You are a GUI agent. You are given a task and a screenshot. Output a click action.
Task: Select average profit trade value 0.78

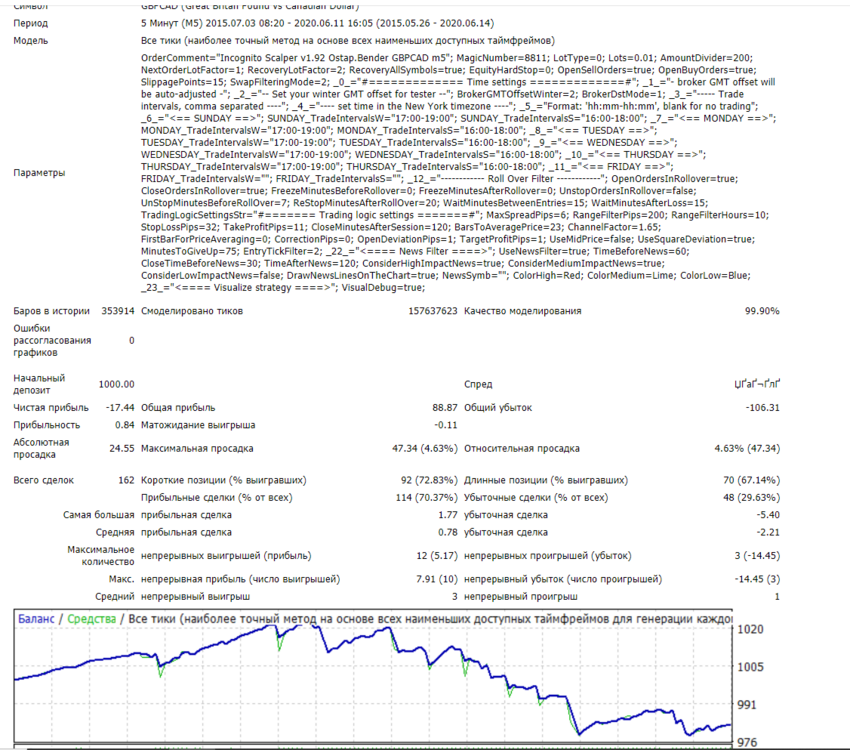[x=448, y=532]
